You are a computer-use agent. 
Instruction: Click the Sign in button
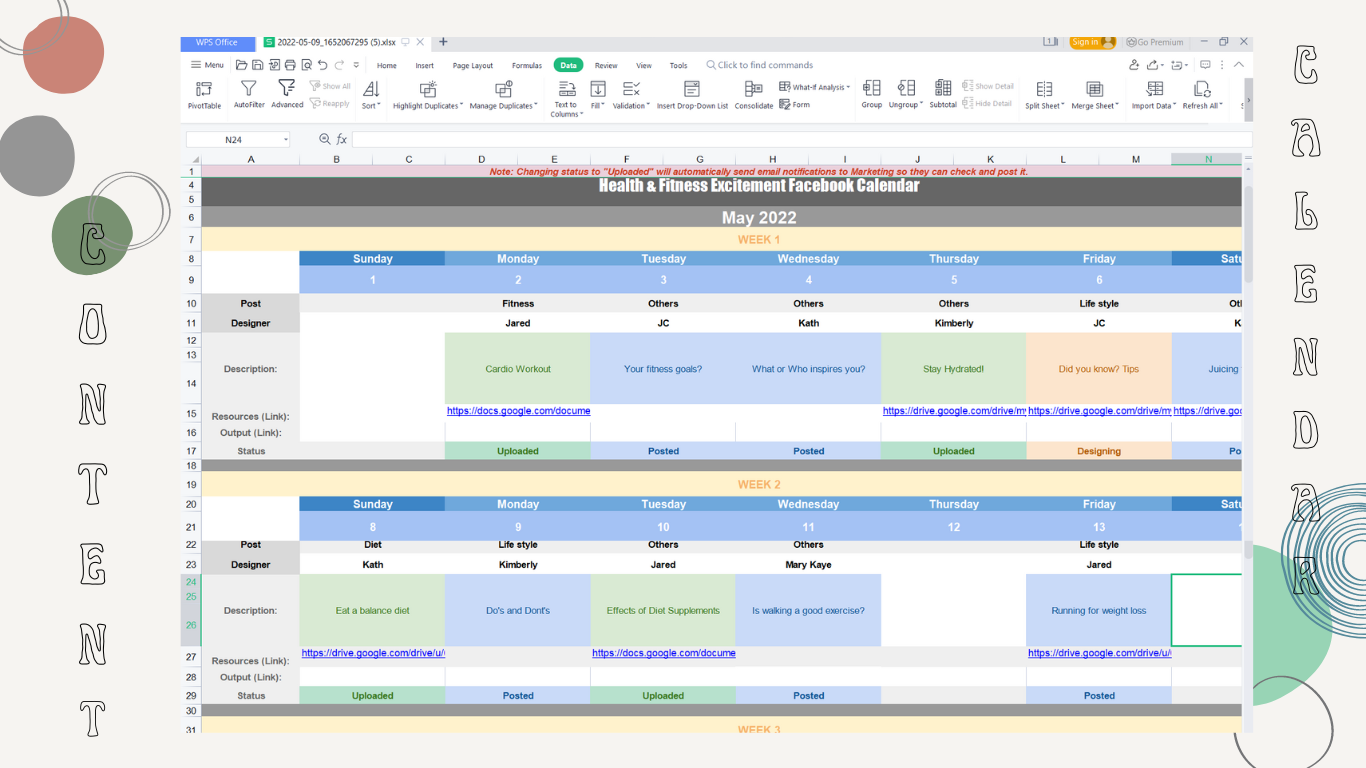pyautogui.click(x=1092, y=42)
